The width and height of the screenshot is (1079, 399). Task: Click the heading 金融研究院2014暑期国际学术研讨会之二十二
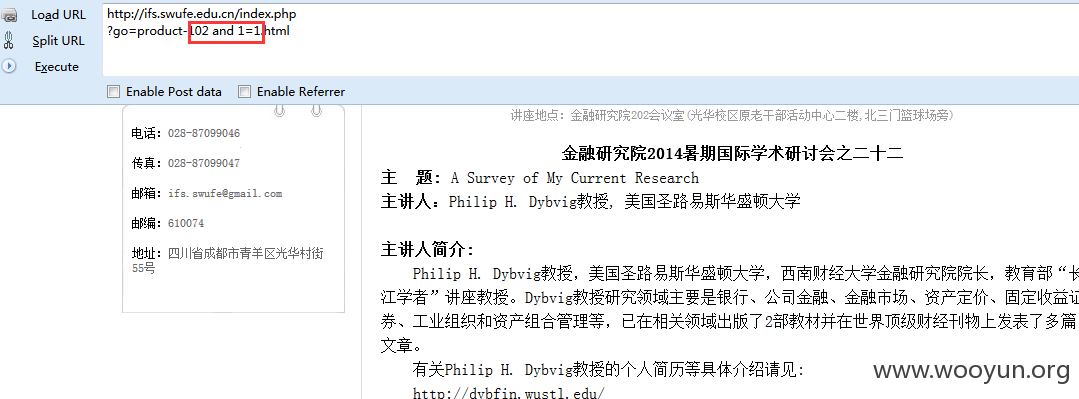click(732, 153)
